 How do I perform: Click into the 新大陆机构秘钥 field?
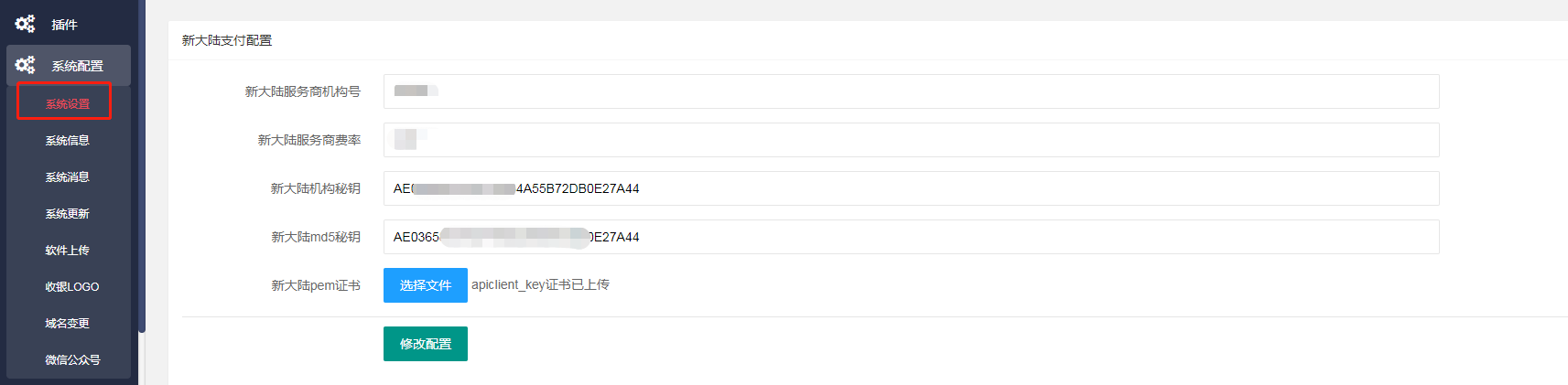(911, 188)
